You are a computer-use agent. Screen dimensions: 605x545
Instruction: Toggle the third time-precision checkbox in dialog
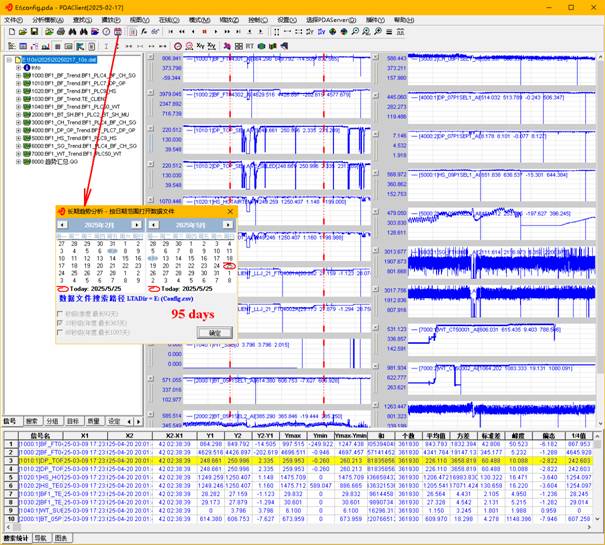[x=60, y=332]
